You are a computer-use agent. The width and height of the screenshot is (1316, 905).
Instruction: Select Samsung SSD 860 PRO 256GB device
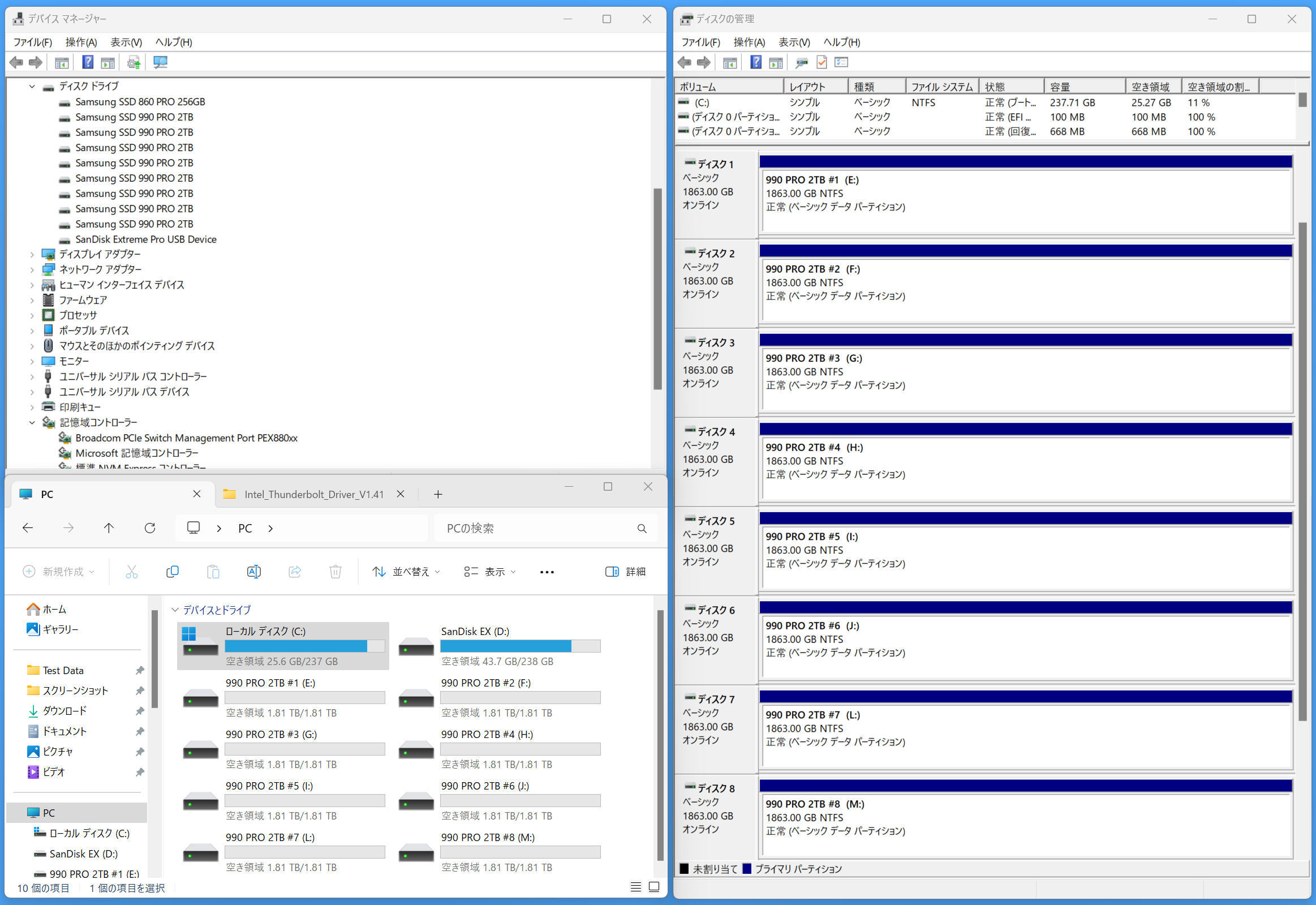[140, 102]
